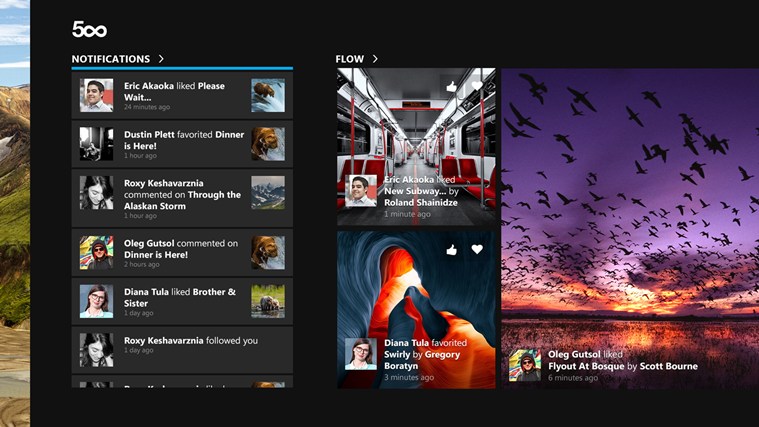
Task: Open the NOTIFICATIONS section header
Action: (x=110, y=59)
